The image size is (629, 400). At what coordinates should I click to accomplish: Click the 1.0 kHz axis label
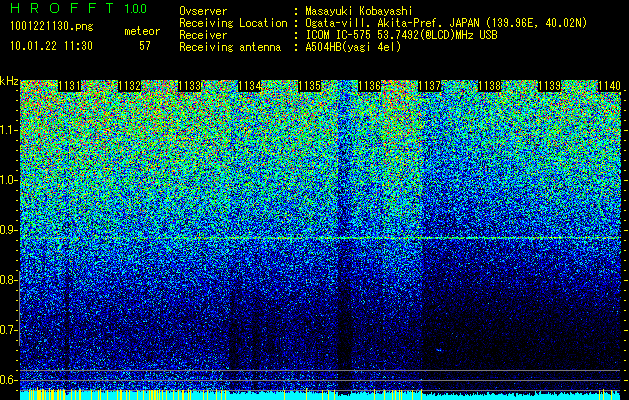point(8,180)
